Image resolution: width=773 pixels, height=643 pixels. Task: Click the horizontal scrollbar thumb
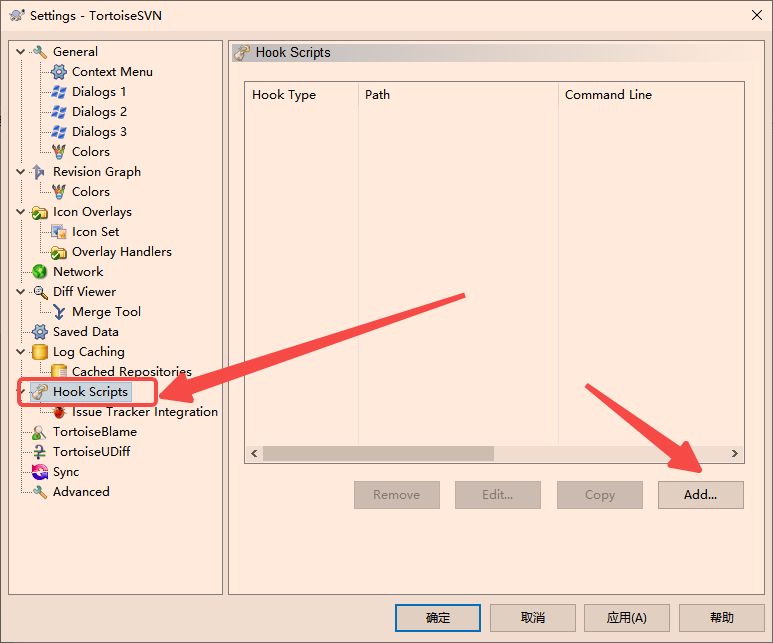[378, 454]
